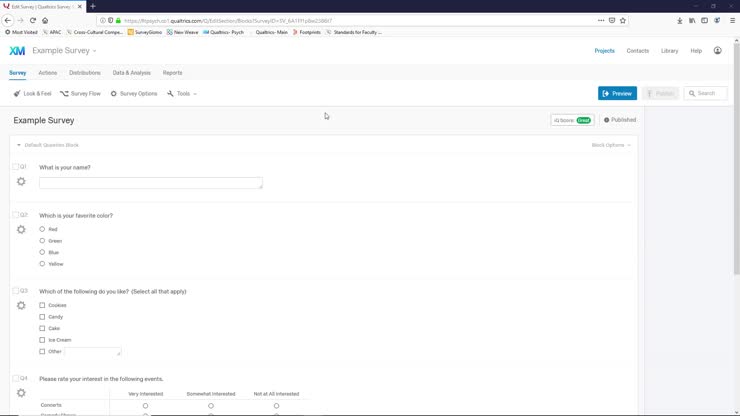
Task: Switch to the Survey tab
Action: 17,73
